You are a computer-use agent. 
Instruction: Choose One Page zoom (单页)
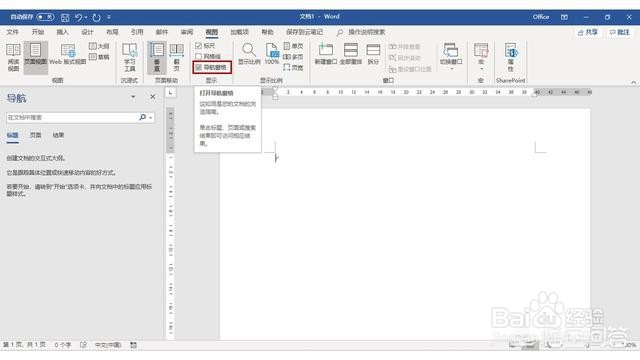click(x=293, y=46)
